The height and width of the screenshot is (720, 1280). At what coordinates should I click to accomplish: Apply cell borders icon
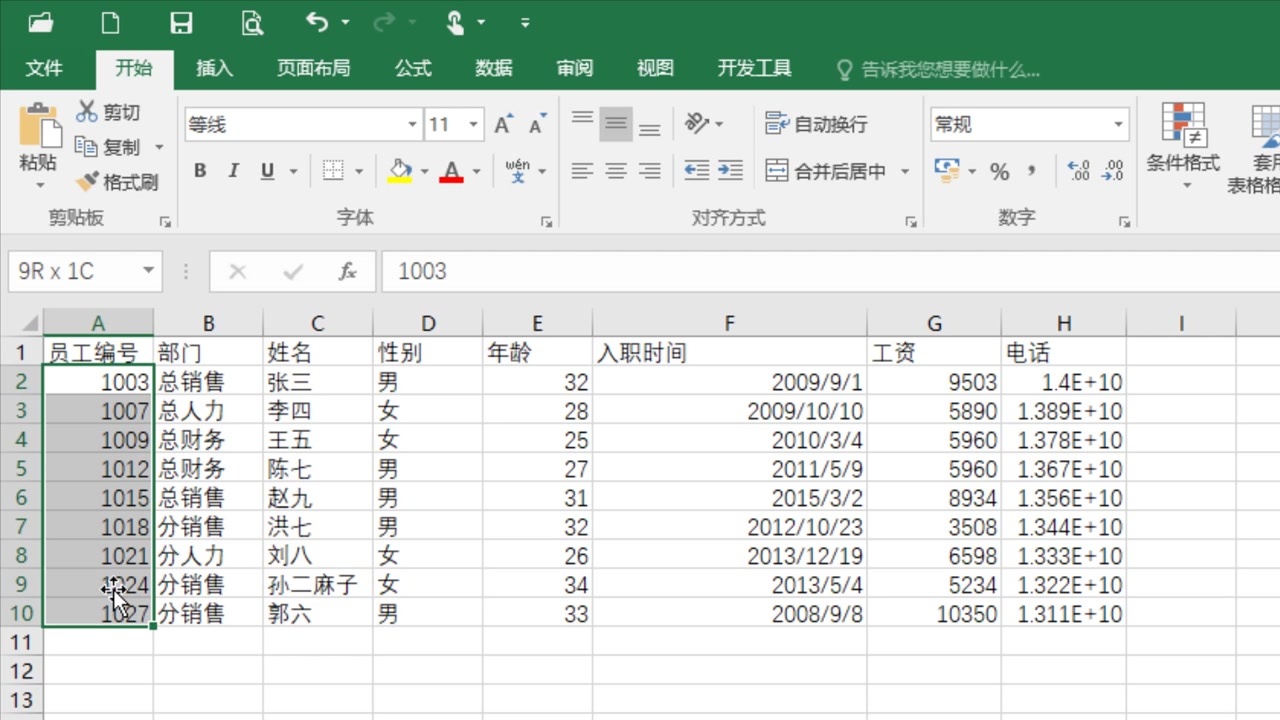(x=334, y=171)
